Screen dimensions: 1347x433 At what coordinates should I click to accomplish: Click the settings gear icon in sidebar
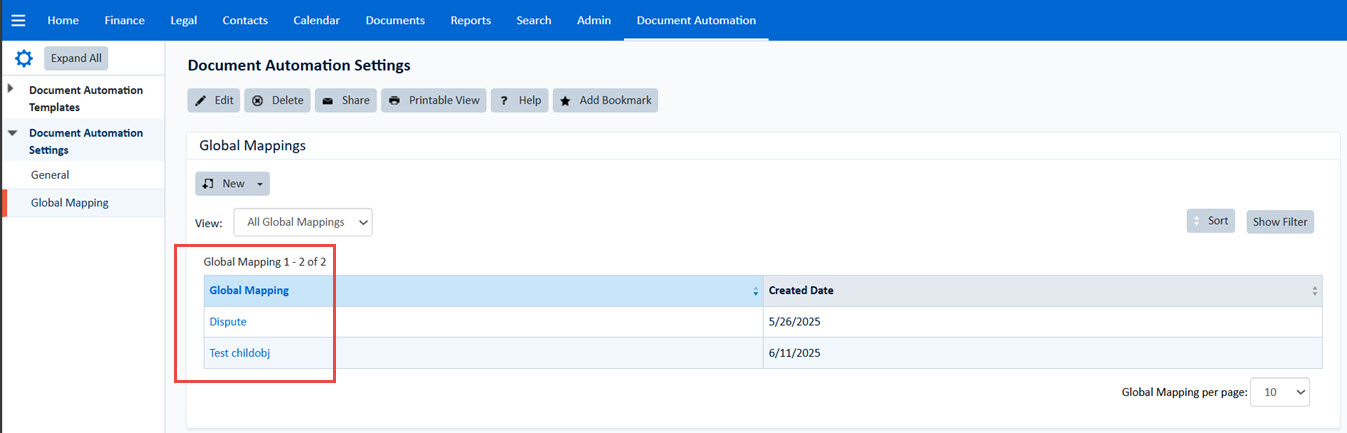pyautogui.click(x=24, y=58)
